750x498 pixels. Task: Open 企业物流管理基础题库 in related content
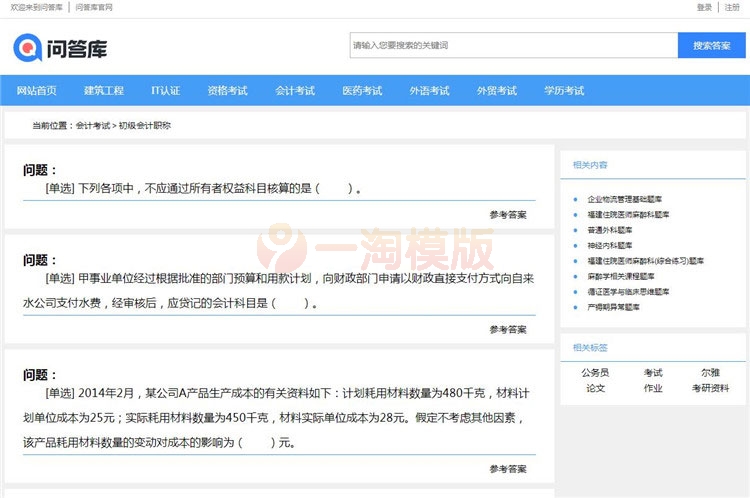(624, 199)
